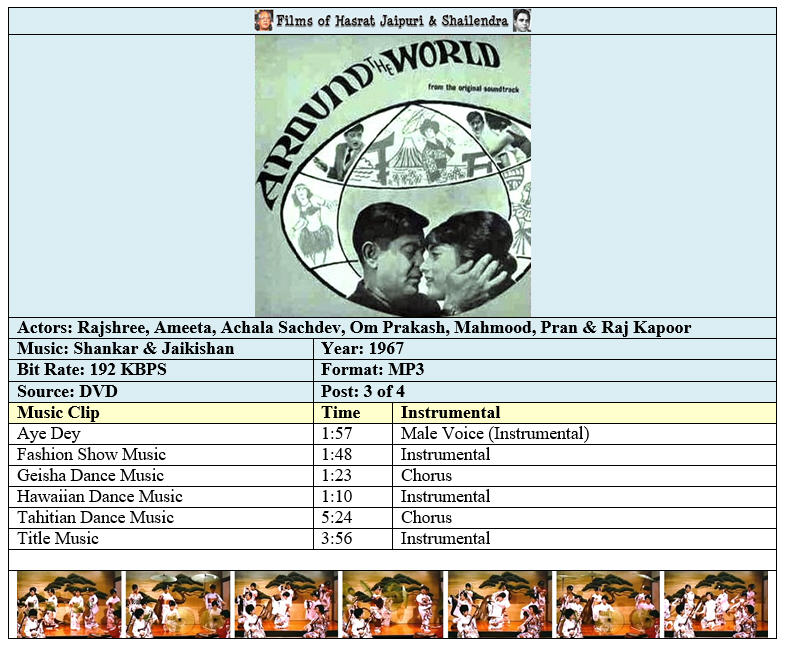Click the 'Instrumental' column header
The height and width of the screenshot is (647, 786).
click(x=584, y=413)
